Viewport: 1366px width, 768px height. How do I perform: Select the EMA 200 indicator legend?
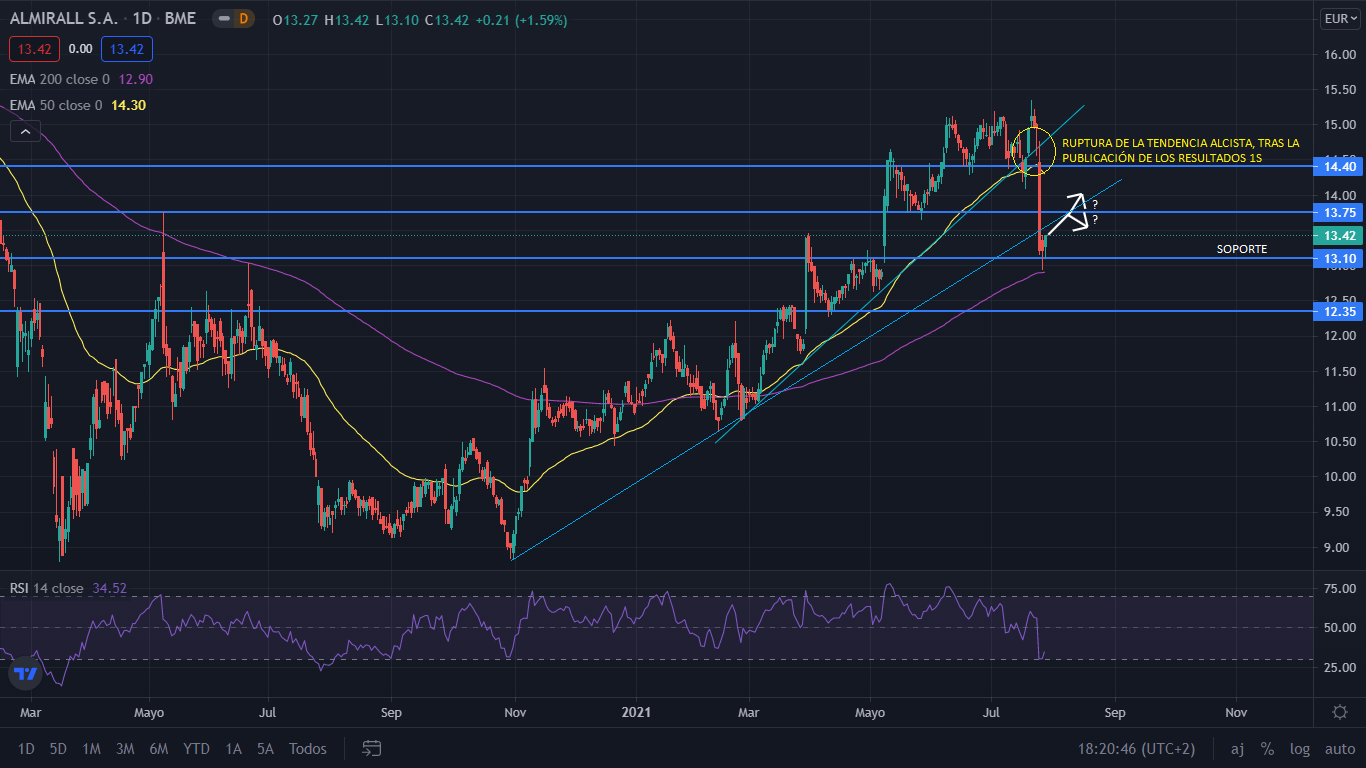point(60,79)
